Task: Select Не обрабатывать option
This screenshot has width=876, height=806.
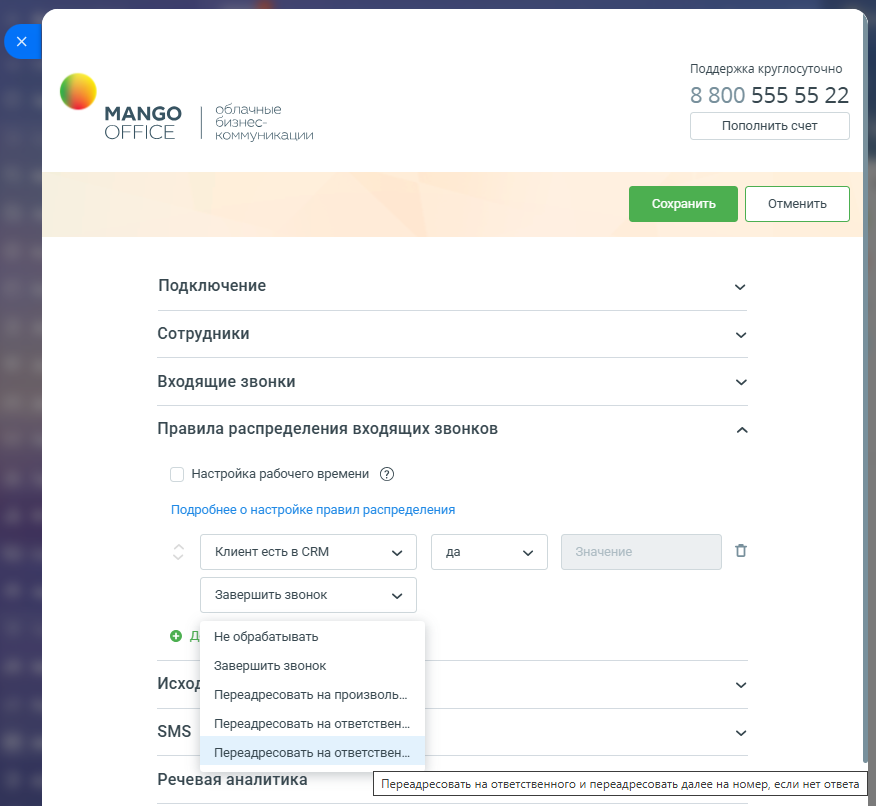Action: click(312, 637)
